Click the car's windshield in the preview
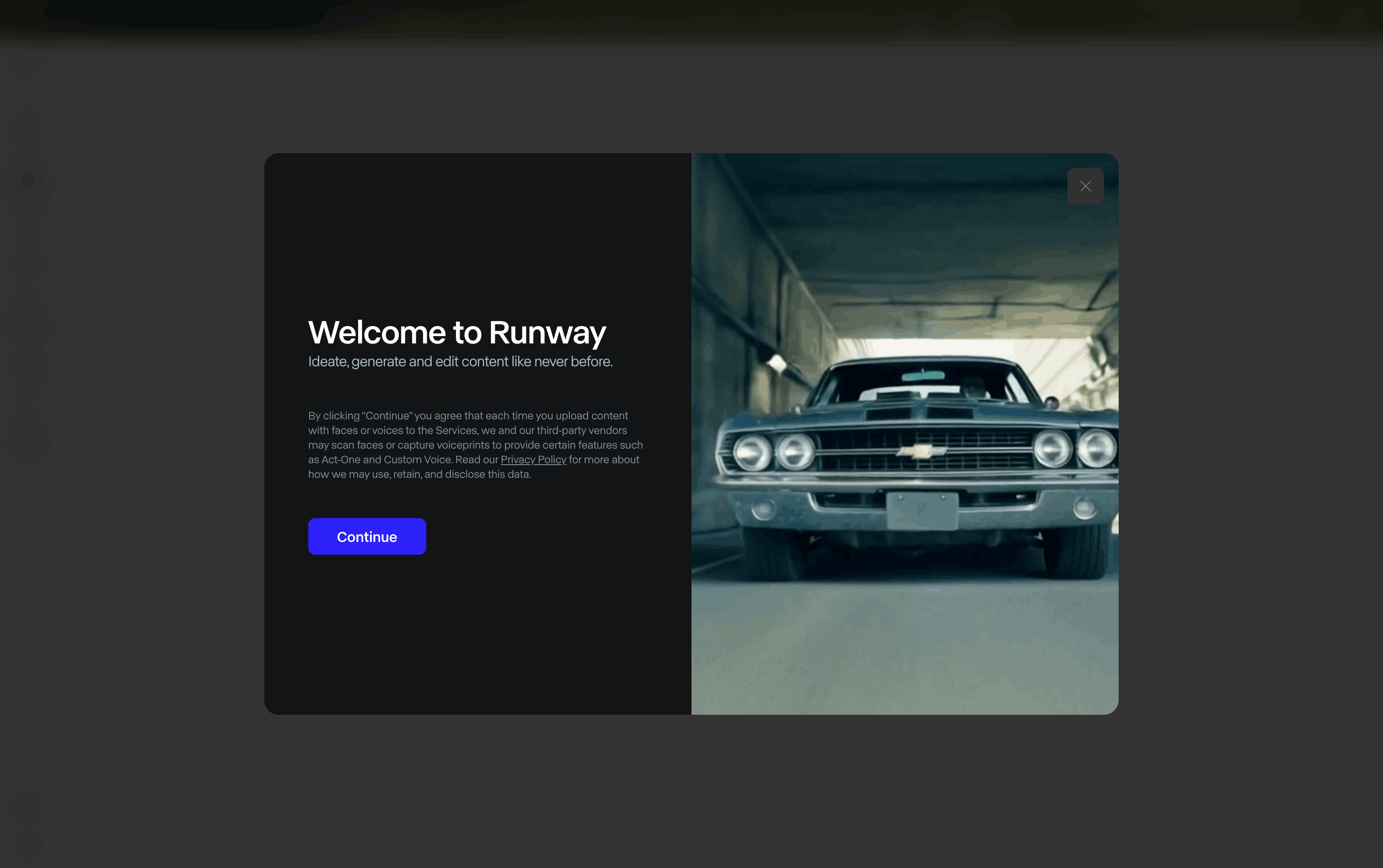Image resolution: width=1383 pixels, height=868 pixels. pyautogui.click(x=918, y=384)
